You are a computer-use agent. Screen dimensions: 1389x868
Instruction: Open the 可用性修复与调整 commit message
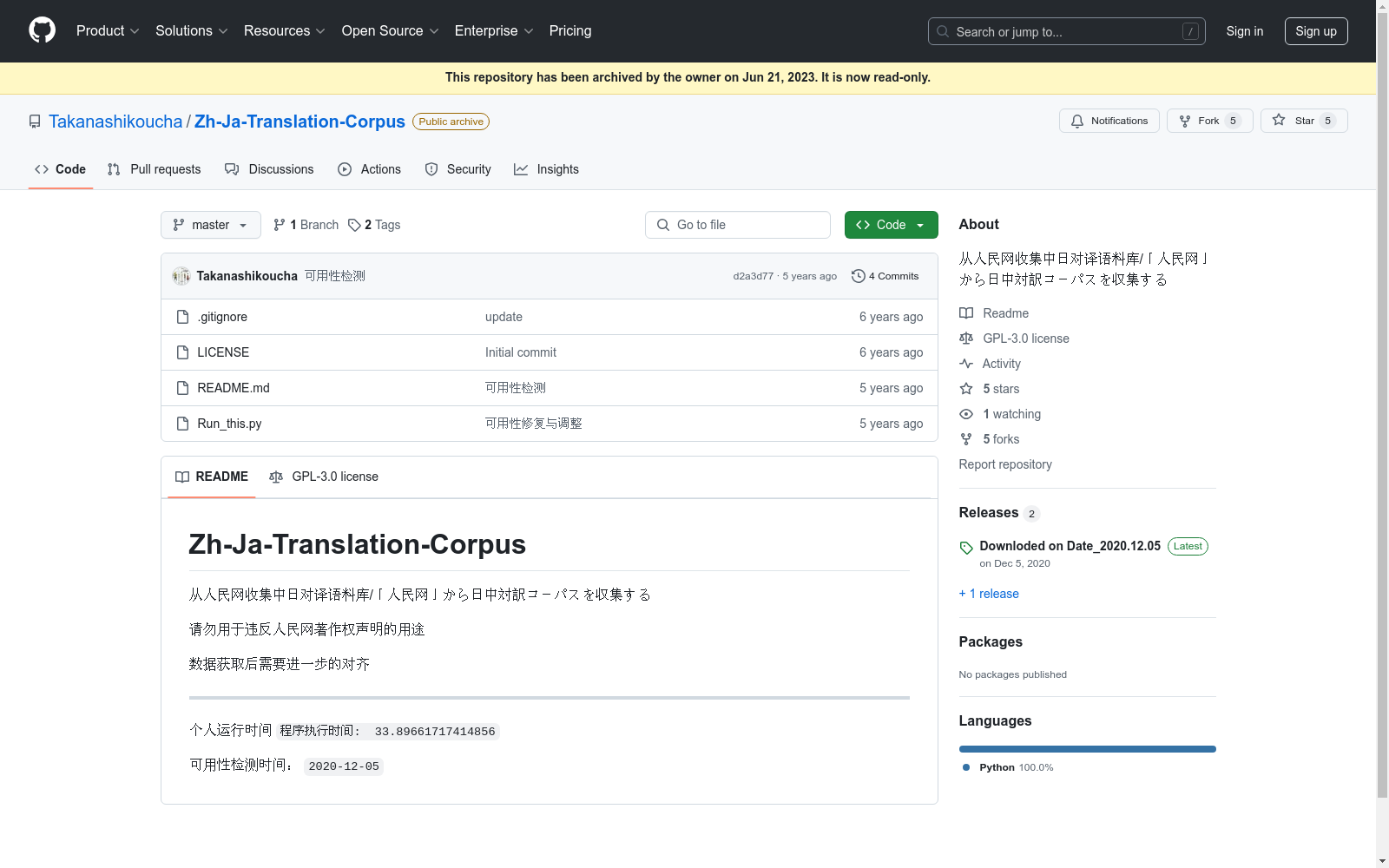pos(534,424)
